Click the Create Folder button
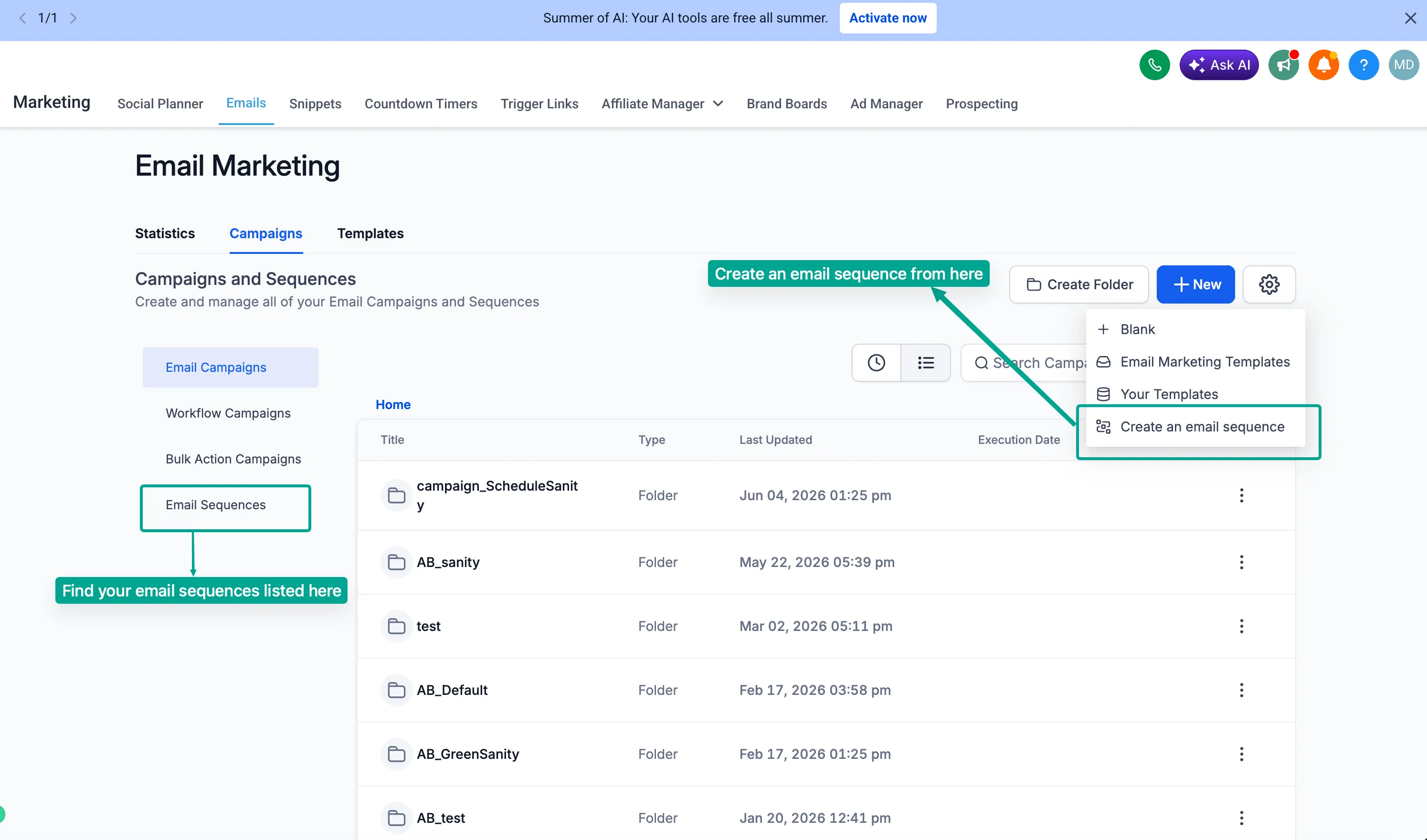This screenshot has height=840, width=1427. [x=1079, y=284]
